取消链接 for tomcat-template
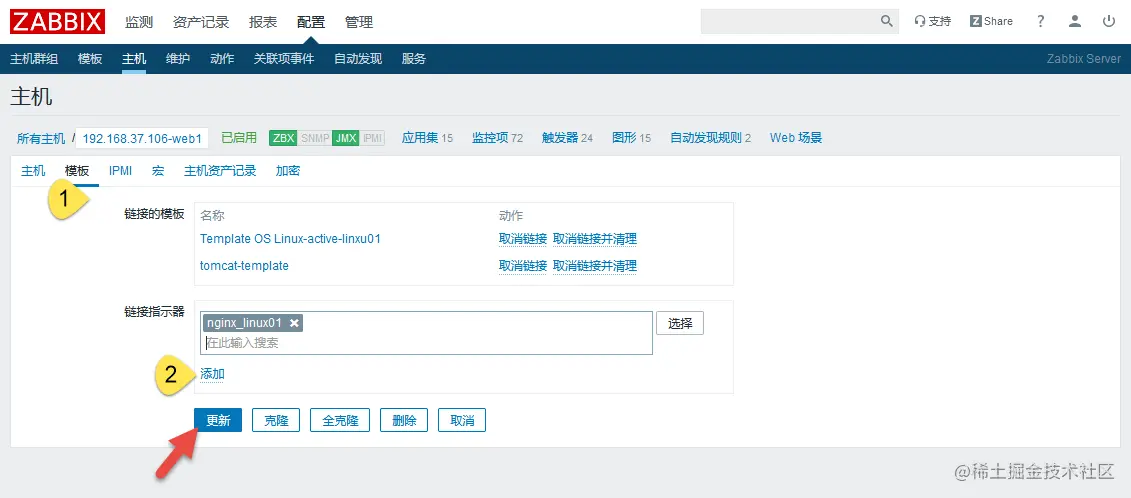This screenshot has width=1131, height=498. [x=523, y=266]
